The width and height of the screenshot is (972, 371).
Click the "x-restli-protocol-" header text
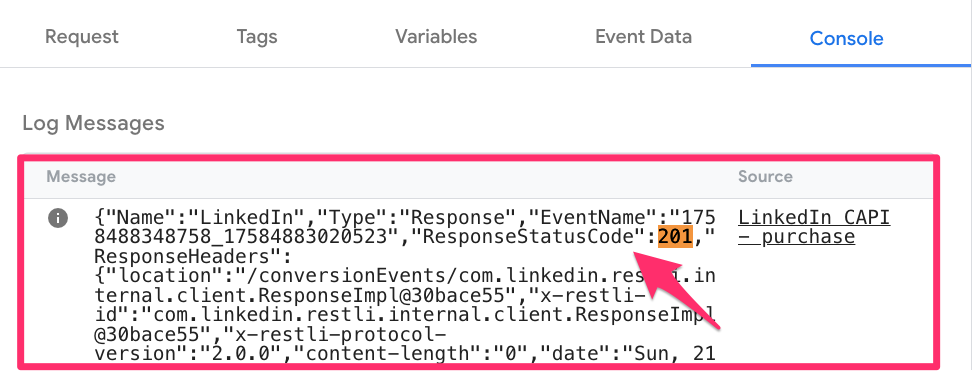[x=331, y=334]
